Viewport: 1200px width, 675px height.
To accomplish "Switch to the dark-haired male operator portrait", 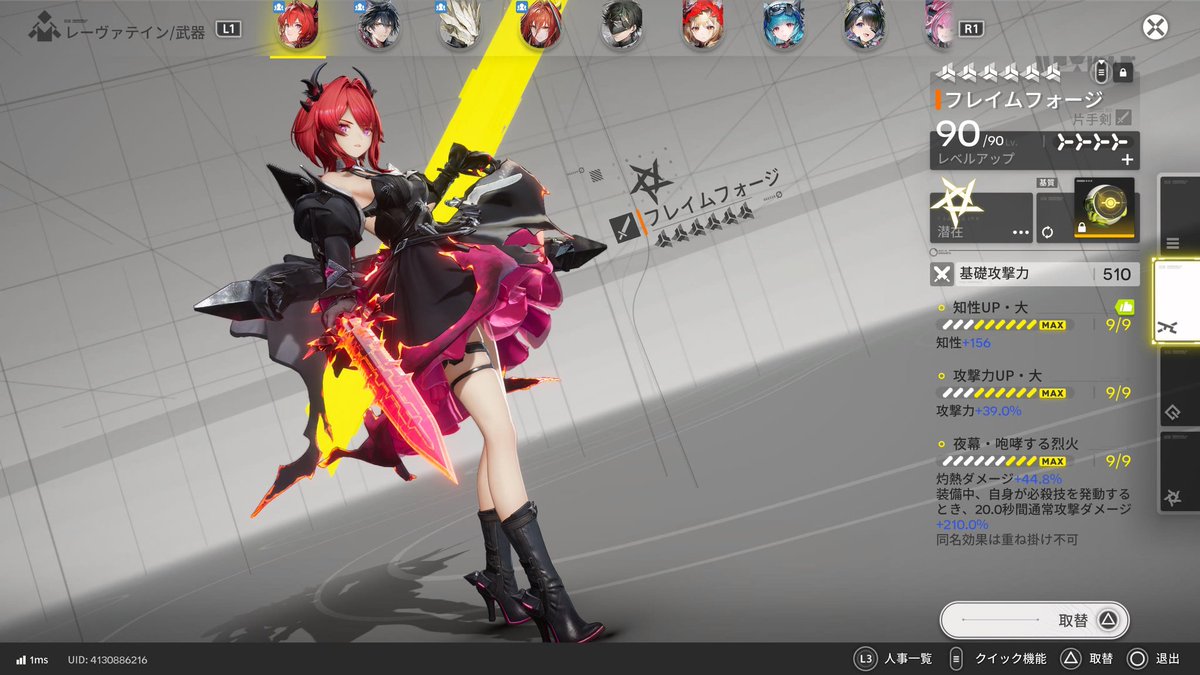I will point(378,26).
